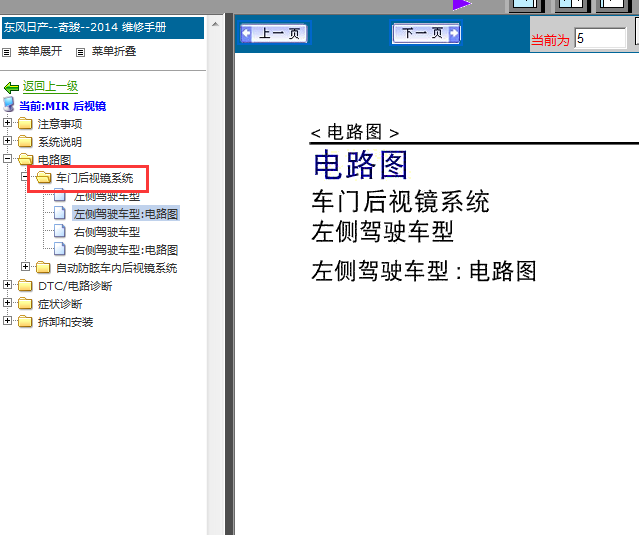
Task: Click the folder icon of 系统说明
Action: pos(25,141)
